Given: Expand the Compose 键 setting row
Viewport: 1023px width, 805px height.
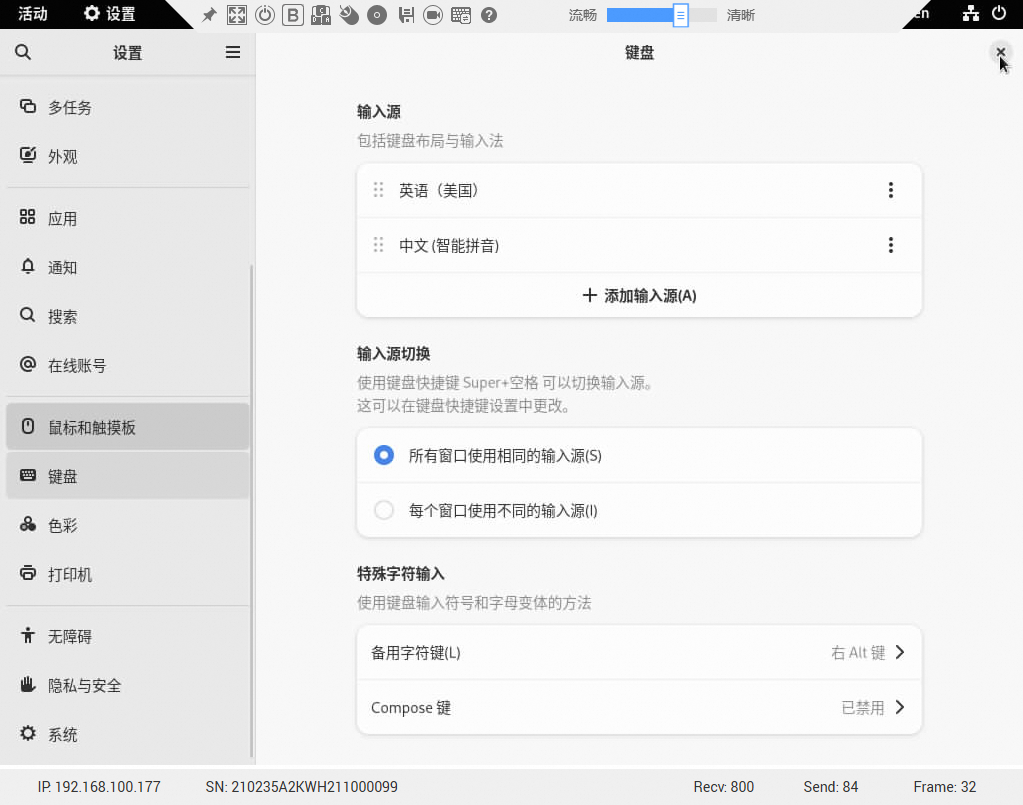Looking at the screenshot, I should 639,708.
